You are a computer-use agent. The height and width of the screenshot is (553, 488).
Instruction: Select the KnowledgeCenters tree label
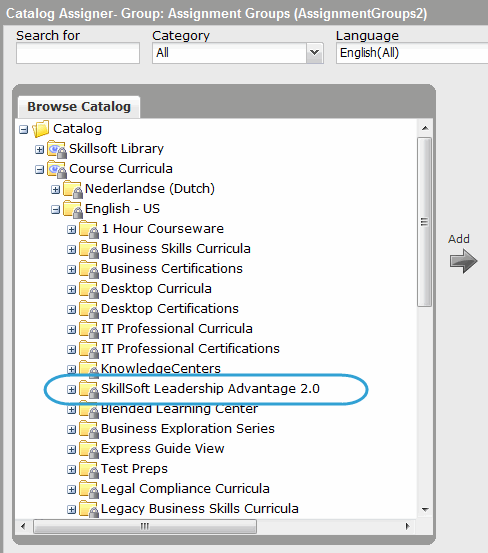pyautogui.click(x=161, y=369)
